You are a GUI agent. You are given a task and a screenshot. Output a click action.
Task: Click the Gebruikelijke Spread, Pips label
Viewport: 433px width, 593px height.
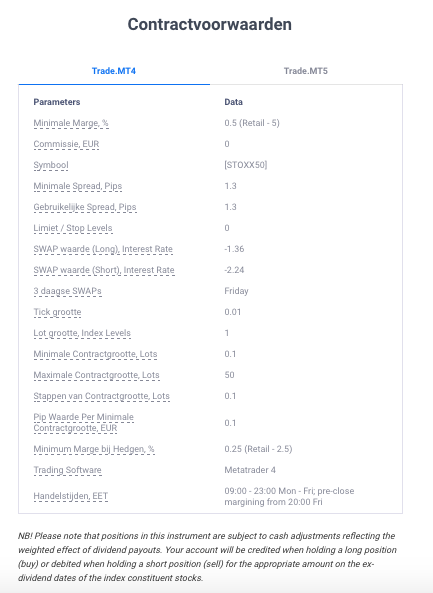85,207
